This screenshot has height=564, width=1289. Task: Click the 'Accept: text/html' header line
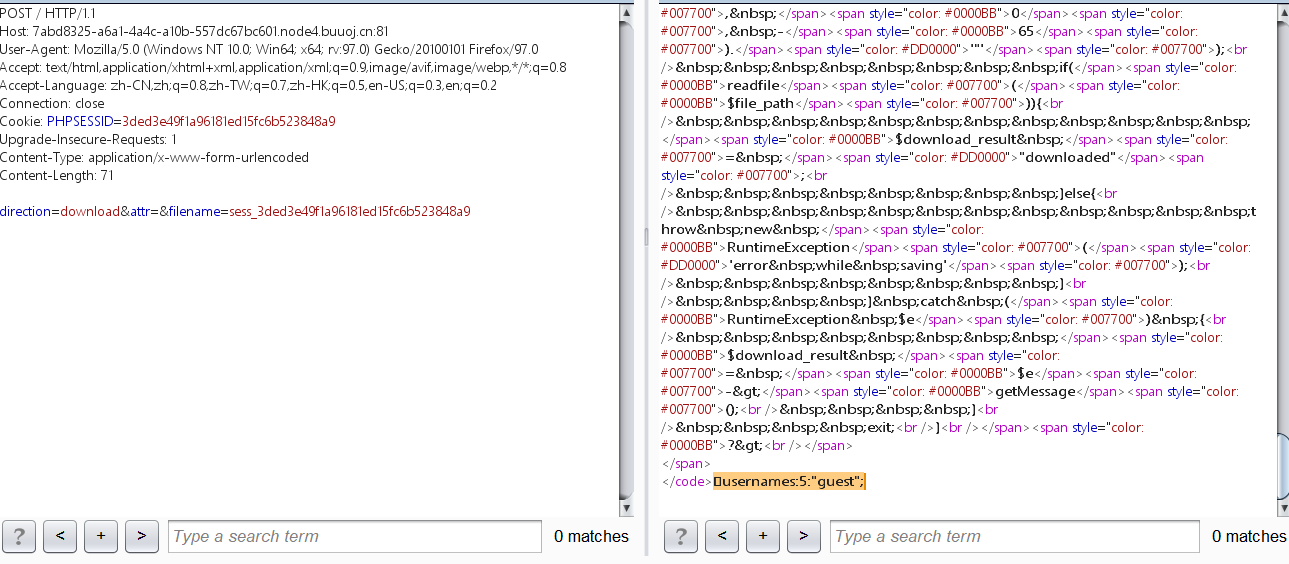[x=283, y=67]
